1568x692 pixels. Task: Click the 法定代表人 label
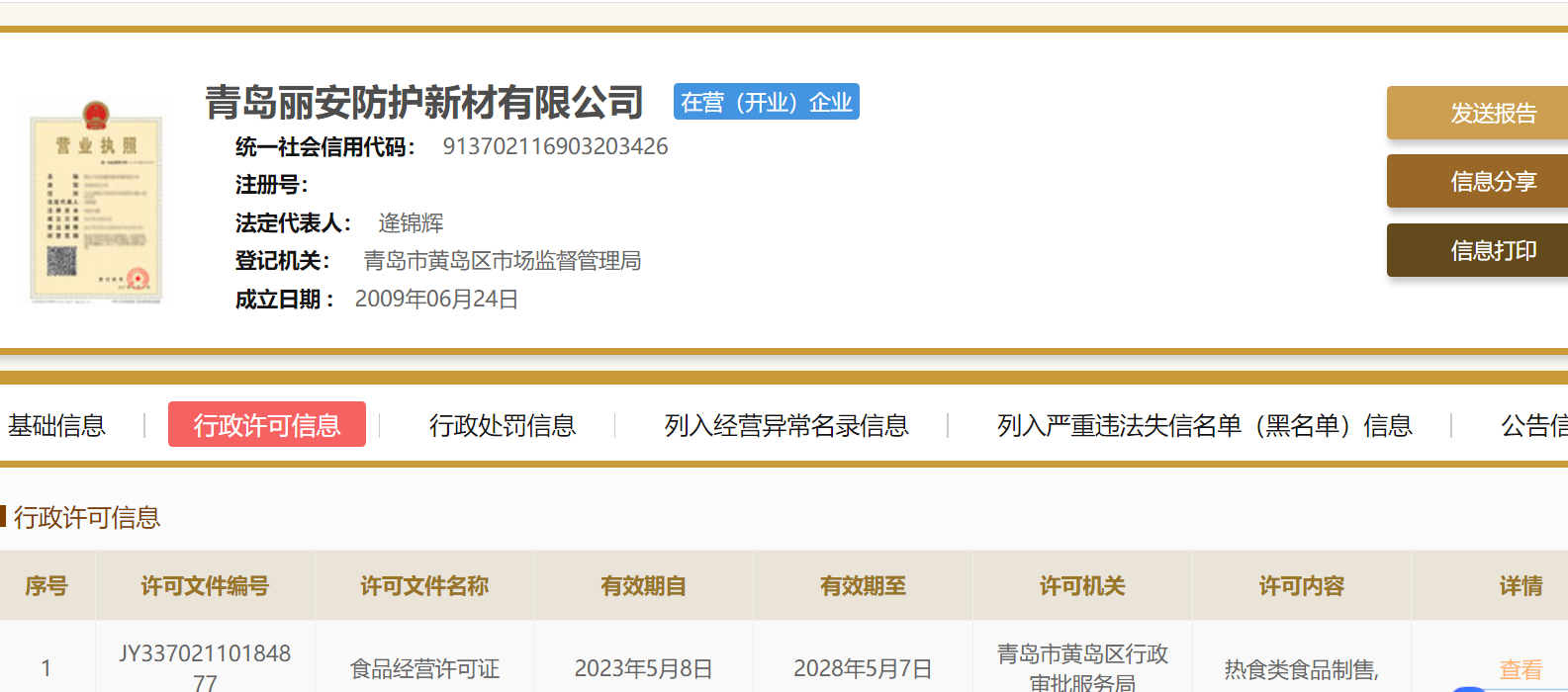(x=294, y=222)
